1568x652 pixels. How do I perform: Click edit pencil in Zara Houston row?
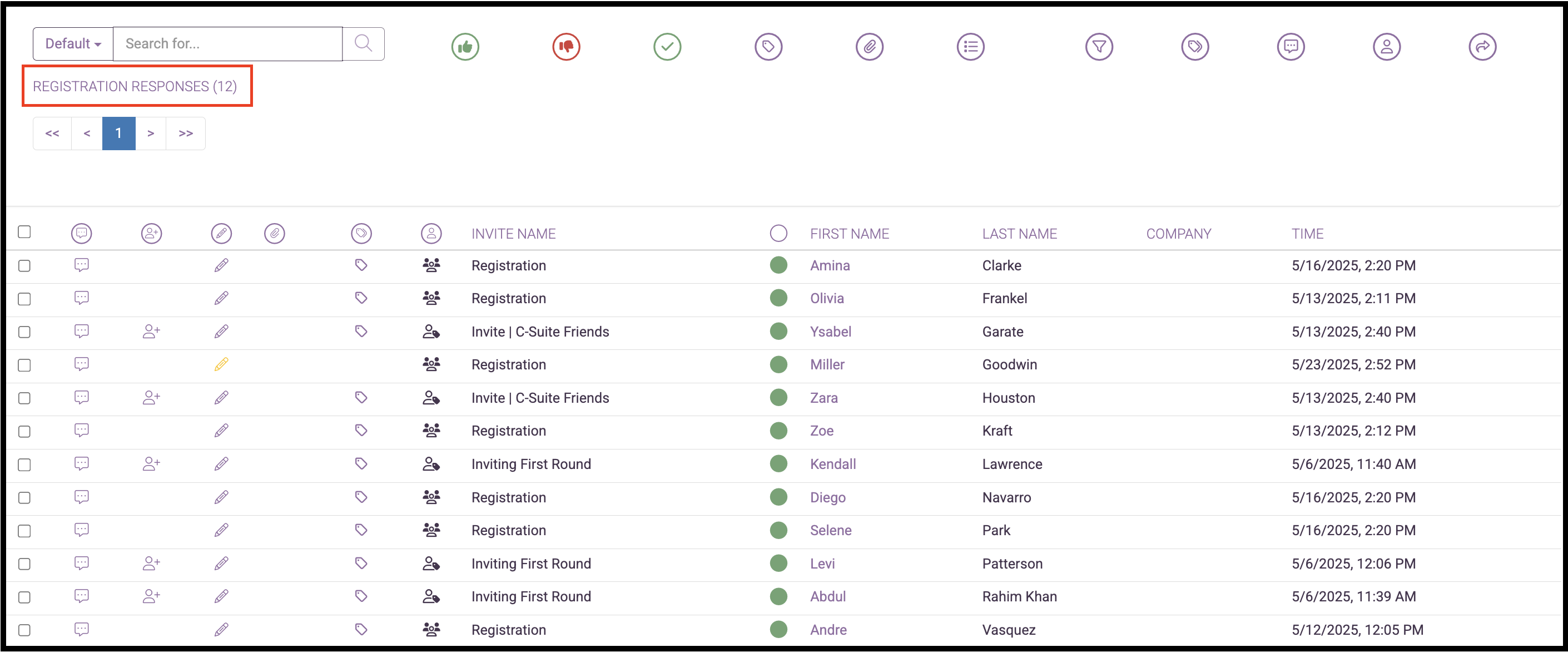point(221,398)
